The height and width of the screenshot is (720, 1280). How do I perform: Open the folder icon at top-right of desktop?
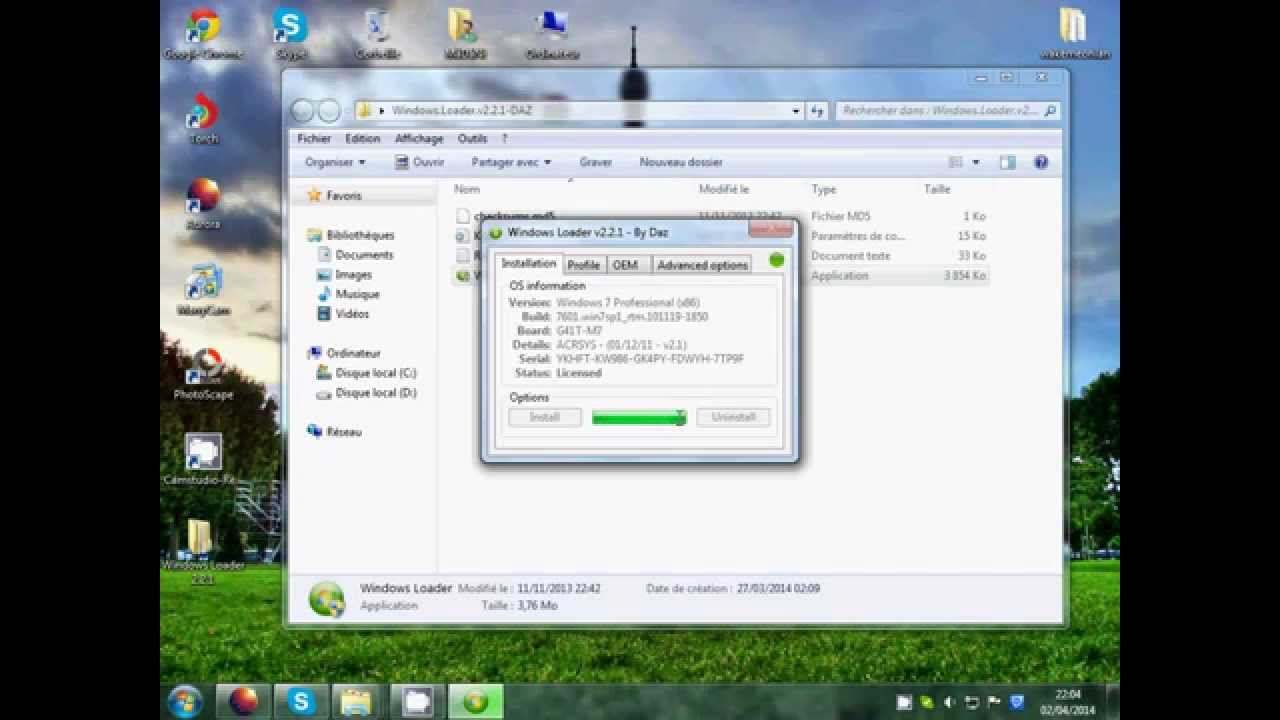click(x=1073, y=34)
